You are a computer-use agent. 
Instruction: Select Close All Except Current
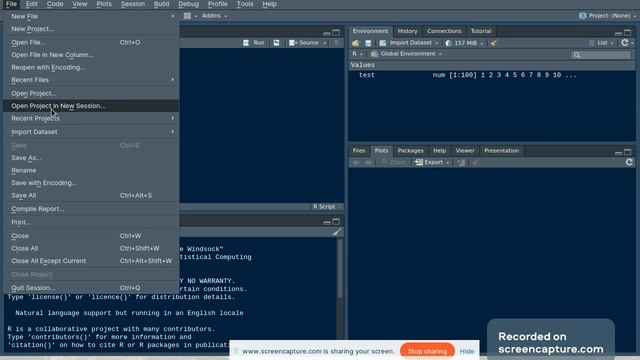click(x=91, y=261)
